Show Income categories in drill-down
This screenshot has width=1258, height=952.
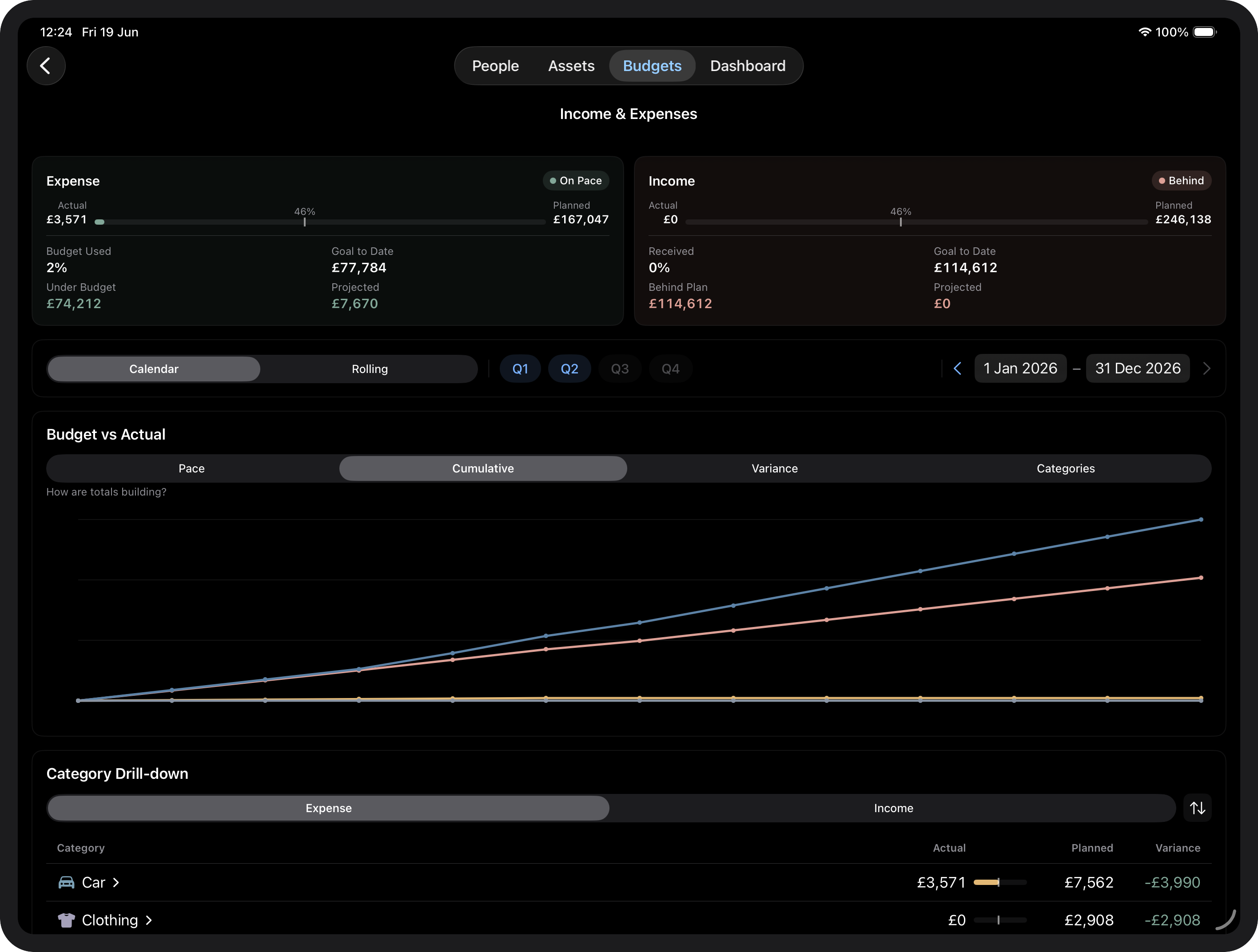pyautogui.click(x=893, y=808)
